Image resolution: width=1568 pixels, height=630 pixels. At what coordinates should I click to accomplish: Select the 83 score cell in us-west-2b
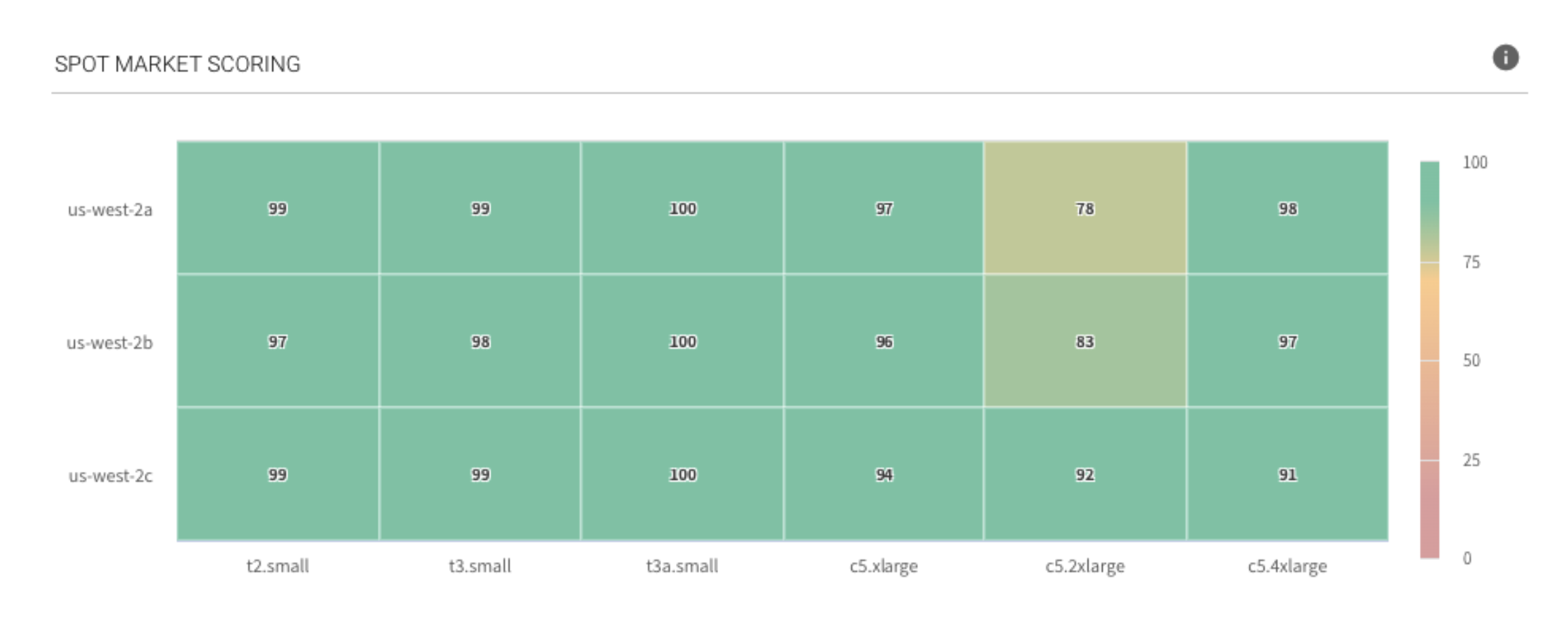(x=1084, y=341)
